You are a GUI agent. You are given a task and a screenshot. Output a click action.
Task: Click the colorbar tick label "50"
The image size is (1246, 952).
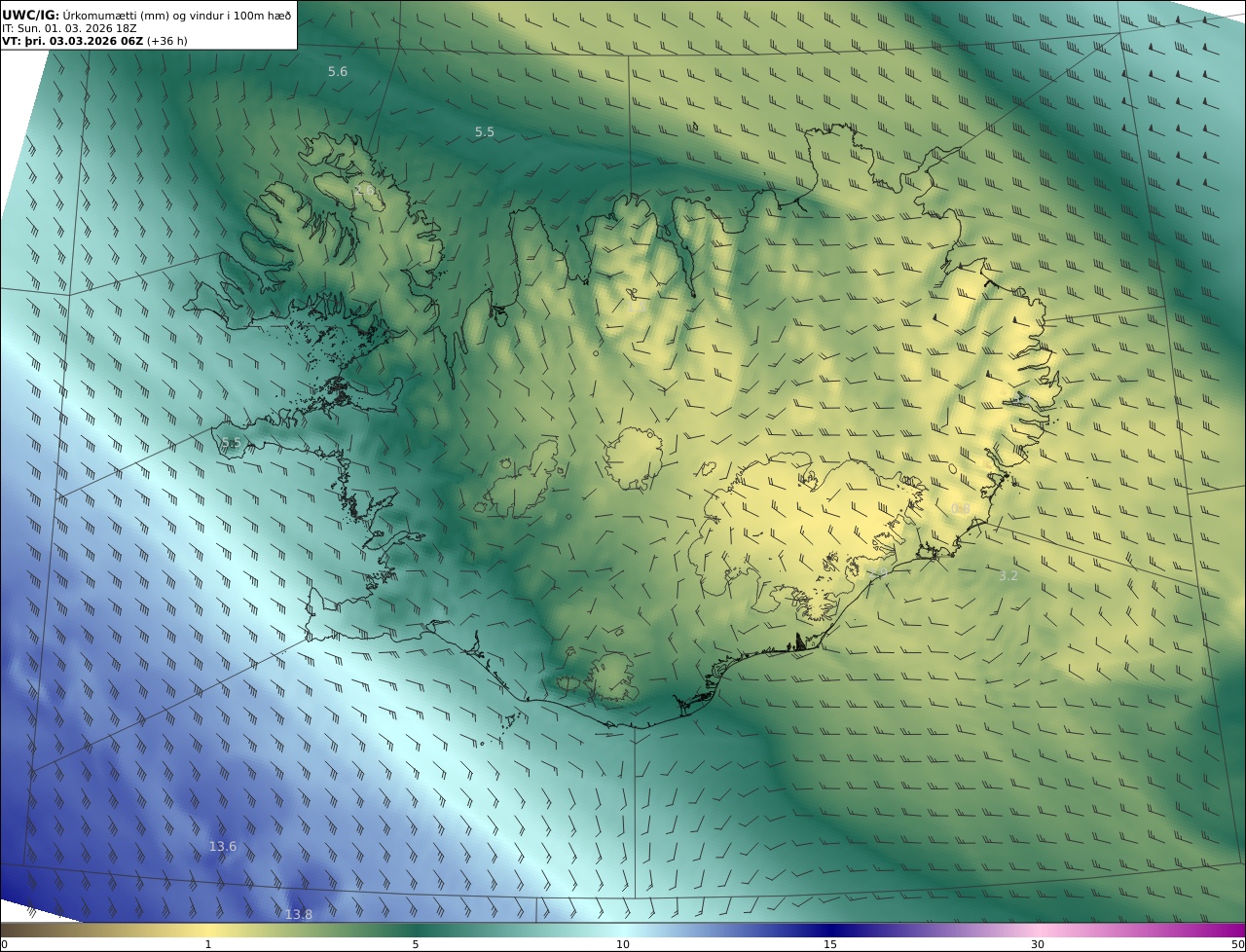[x=1237, y=944]
